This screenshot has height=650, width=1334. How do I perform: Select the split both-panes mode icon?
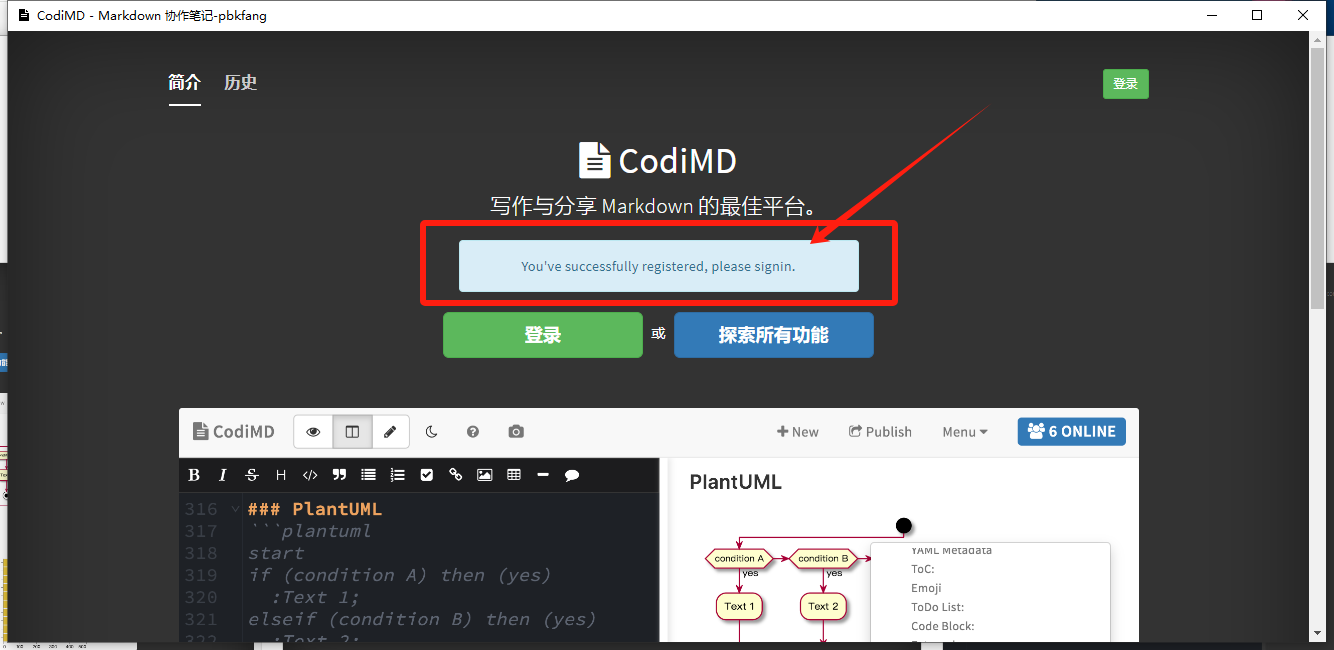coord(352,432)
